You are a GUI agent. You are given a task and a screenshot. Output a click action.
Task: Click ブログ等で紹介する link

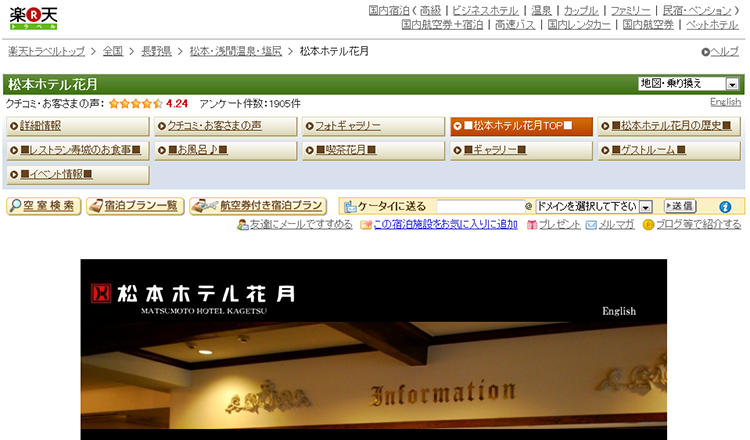pos(698,224)
